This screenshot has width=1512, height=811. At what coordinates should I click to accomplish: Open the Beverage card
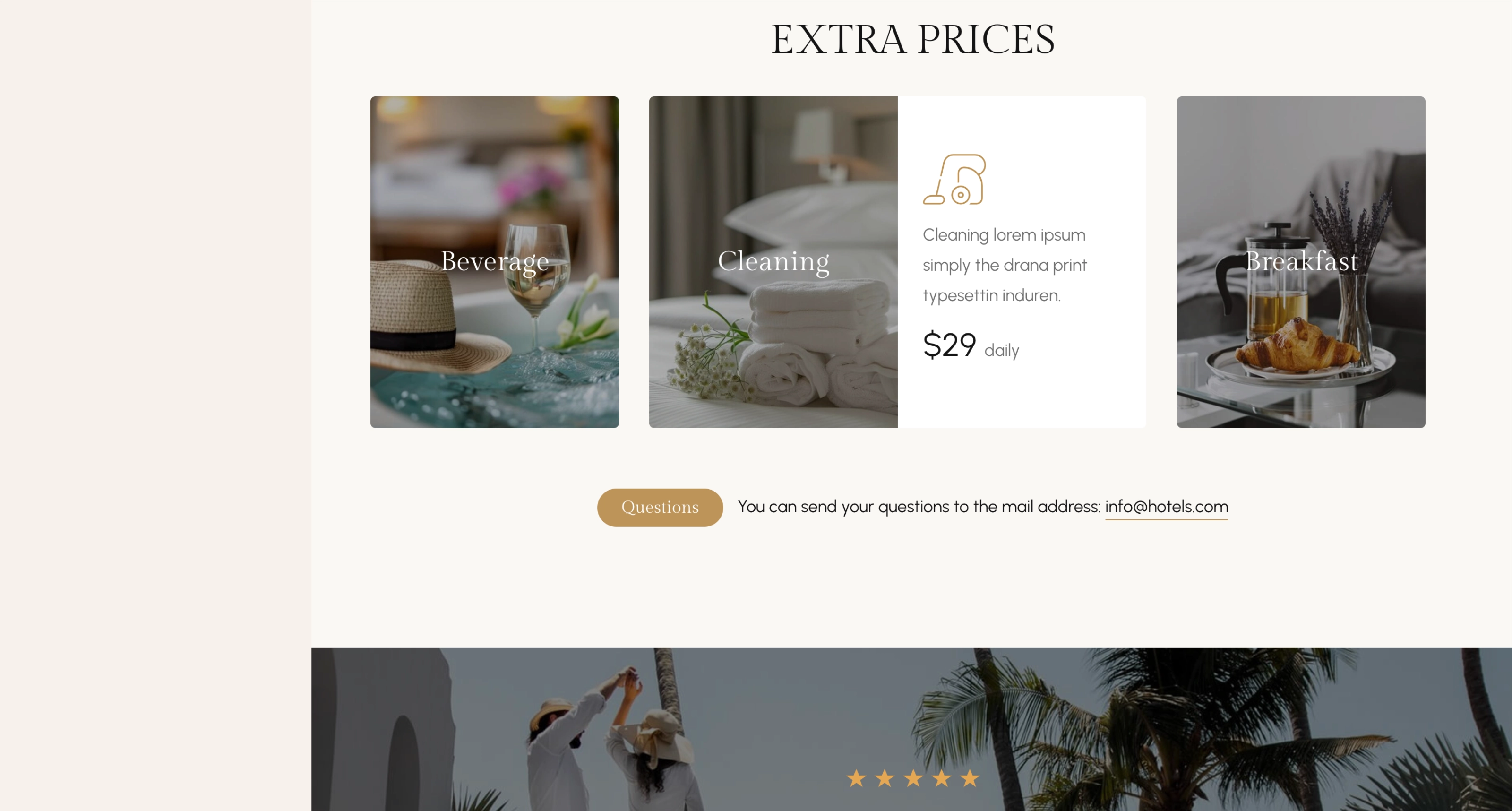click(x=494, y=262)
